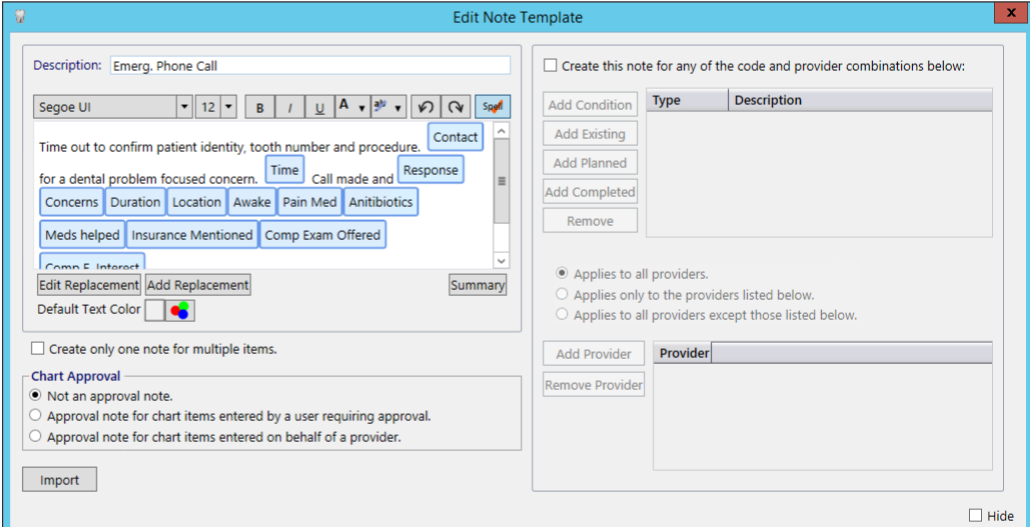
Task: Select 'Applies to all providers.' radio
Action: pyautogui.click(x=562, y=274)
